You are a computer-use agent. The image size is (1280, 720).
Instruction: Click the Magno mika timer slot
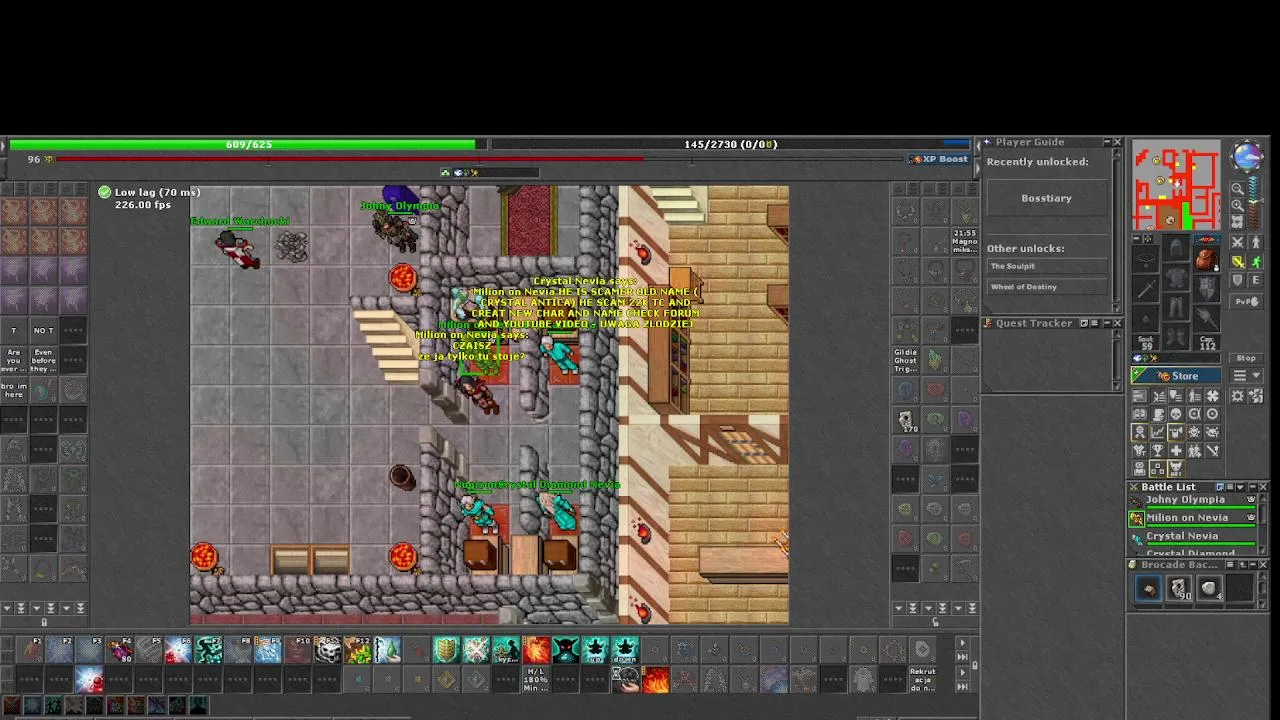point(965,241)
